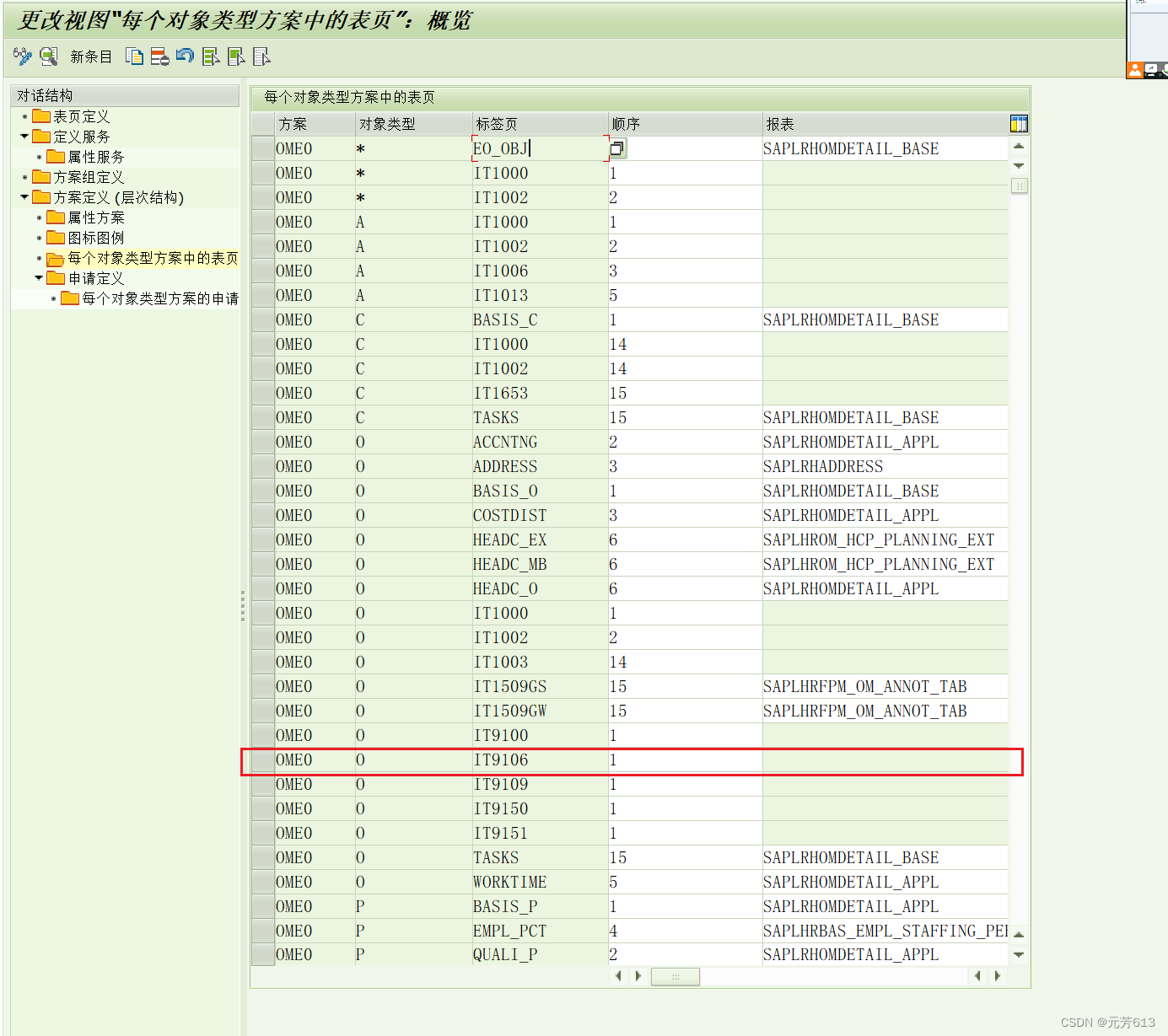Open 属性方案 tree item
Viewport: 1168px width, 1036px height.
tap(96, 217)
